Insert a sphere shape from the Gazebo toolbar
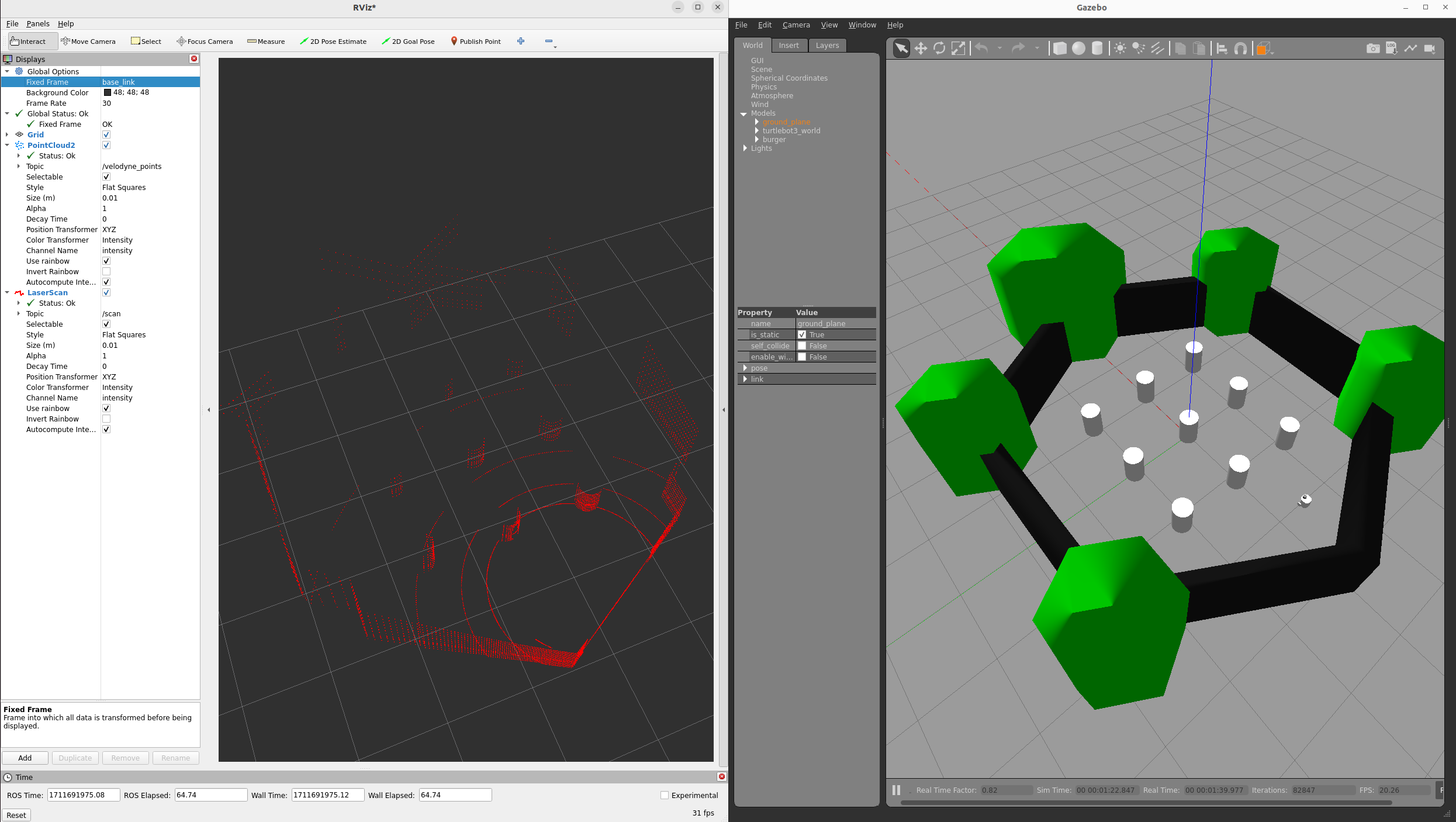The width and height of the screenshot is (1456, 822). (1078, 49)
